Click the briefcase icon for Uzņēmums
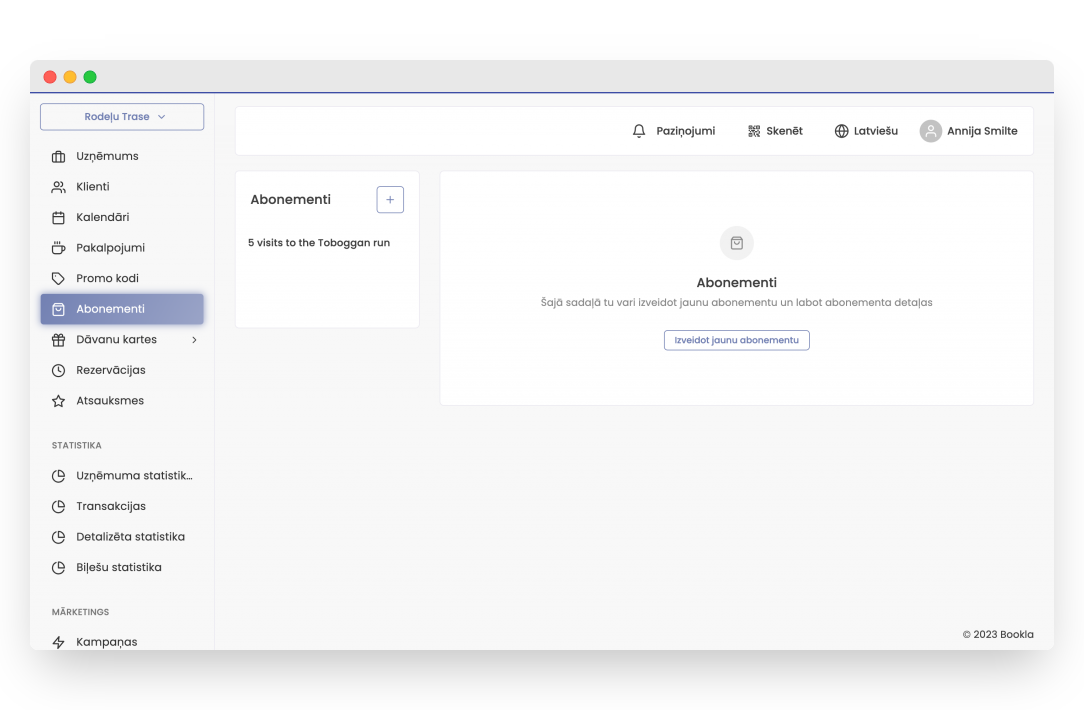 click(58, 157)
